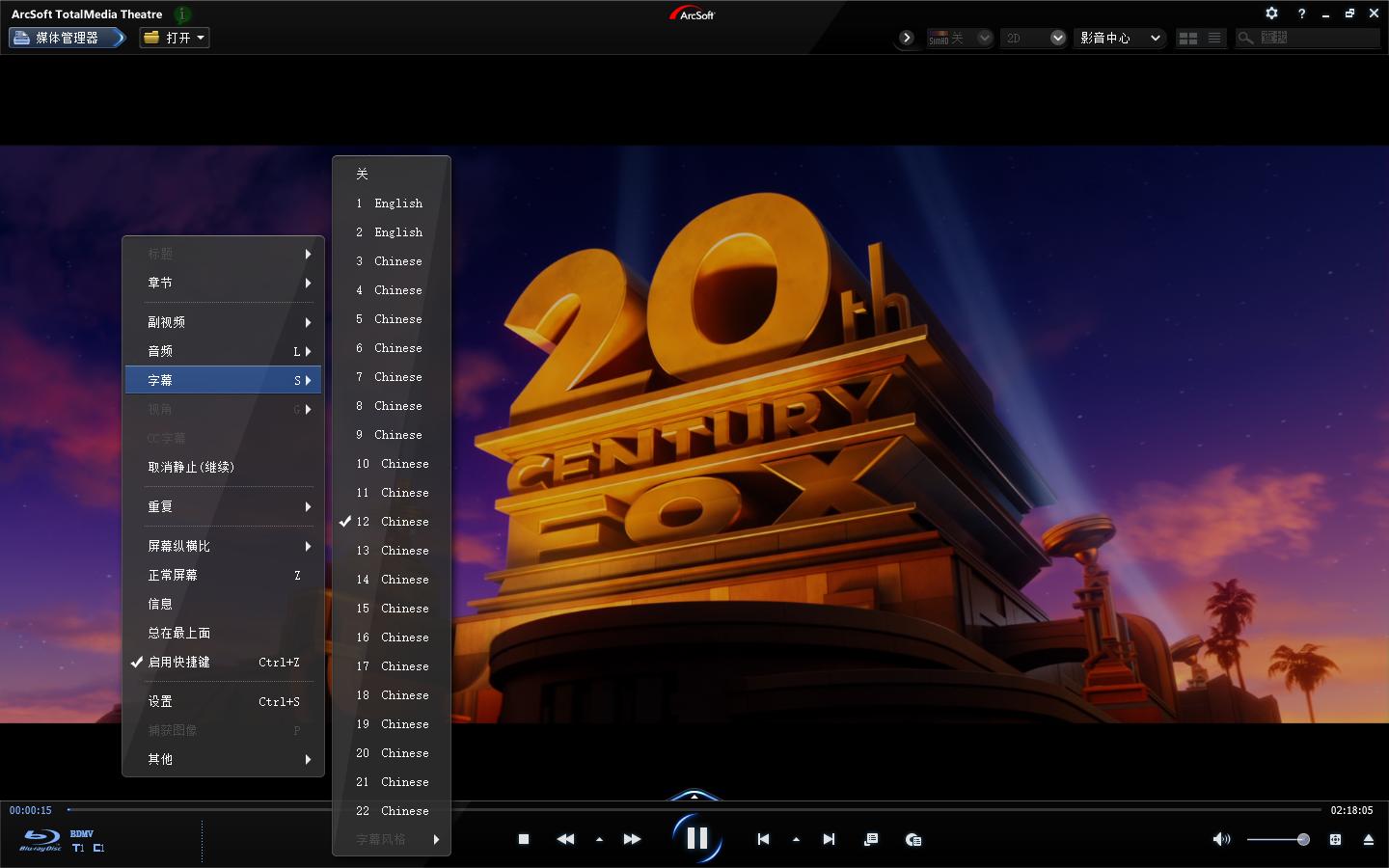
Task: Click the info icon beside title
Action: click(182, 14)
